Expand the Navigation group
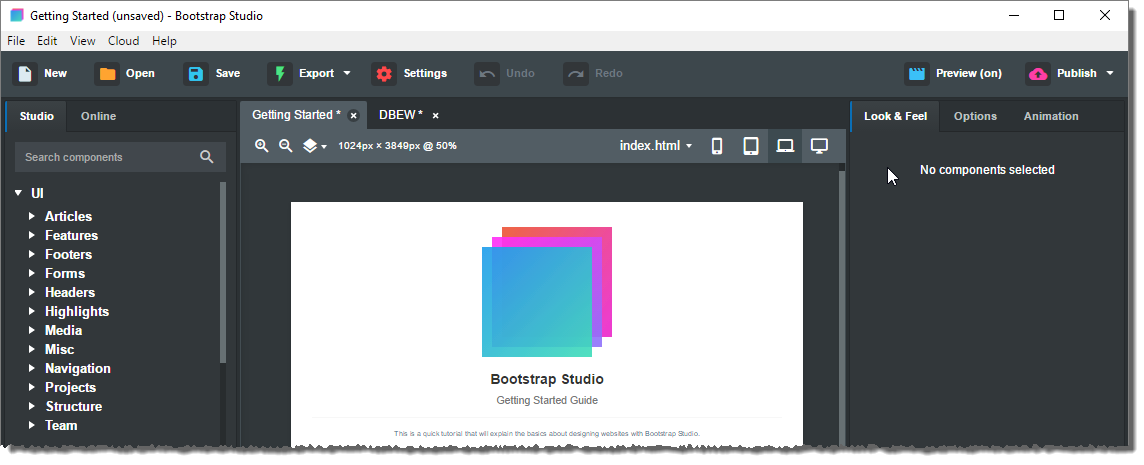Image resolution: width=1144 pixels, height=465 pixels. [x=32, y=368]
